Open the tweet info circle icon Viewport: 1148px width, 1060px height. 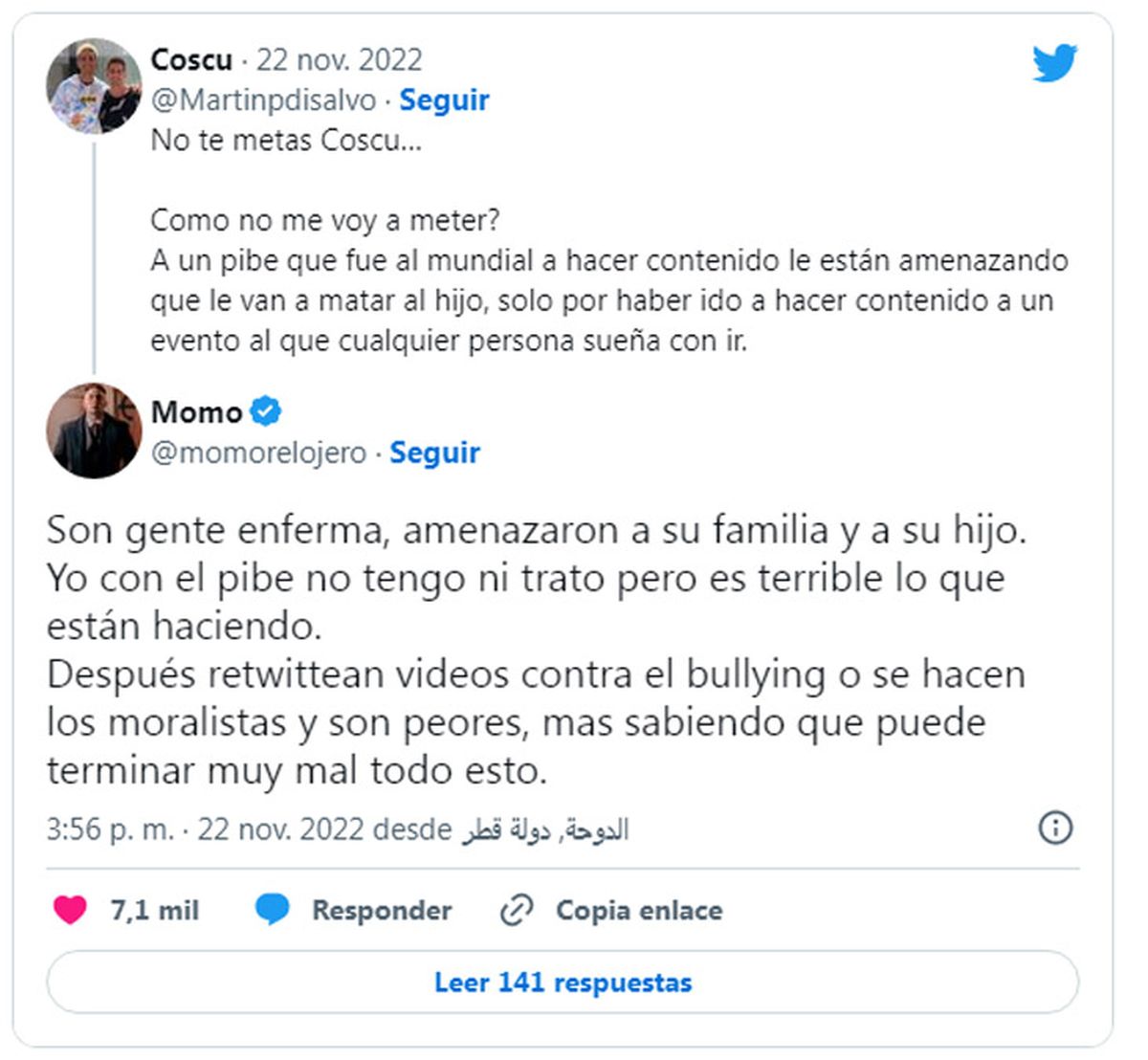1055,828
